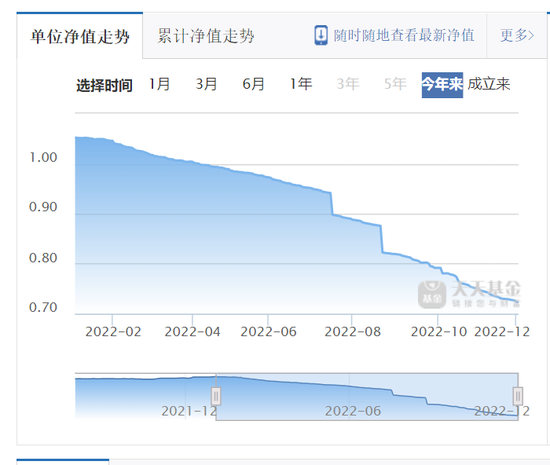Viewport: 550px width, 465px height.
Task: Click right range handle in navigator
Action: pos(518,396)
